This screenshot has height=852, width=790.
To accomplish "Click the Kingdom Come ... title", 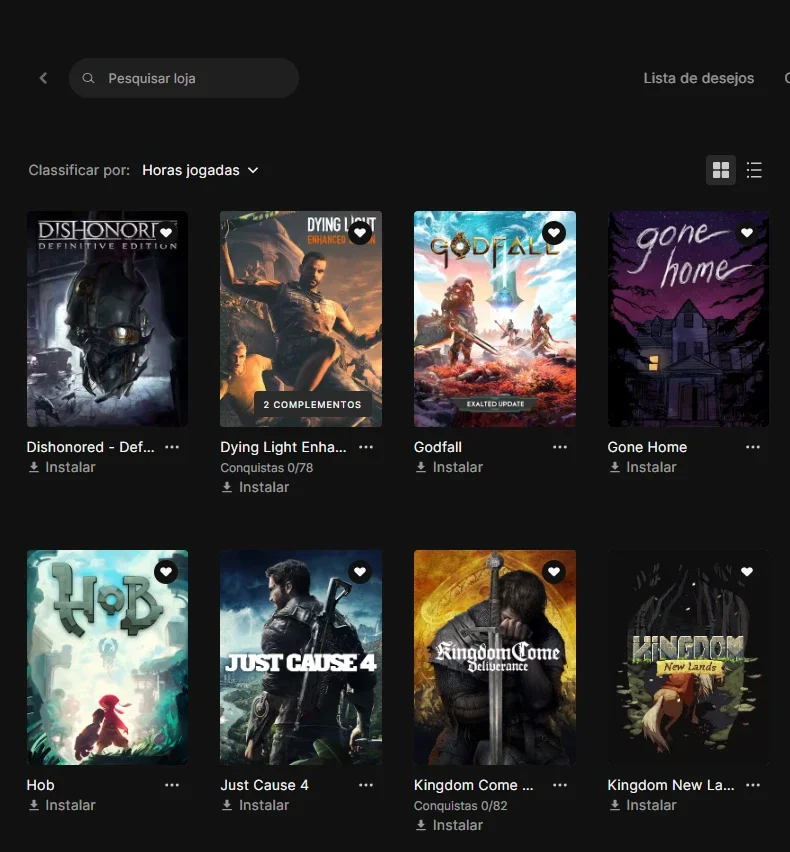I will click(474, 785).
